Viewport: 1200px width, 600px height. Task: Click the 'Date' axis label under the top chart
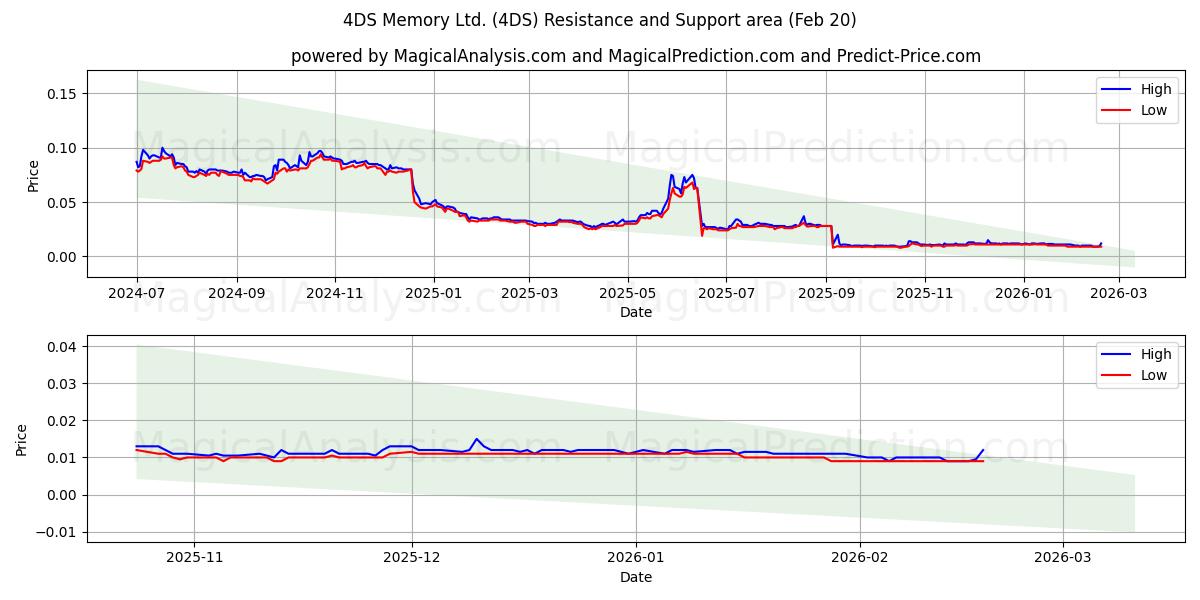coord(636,312)
